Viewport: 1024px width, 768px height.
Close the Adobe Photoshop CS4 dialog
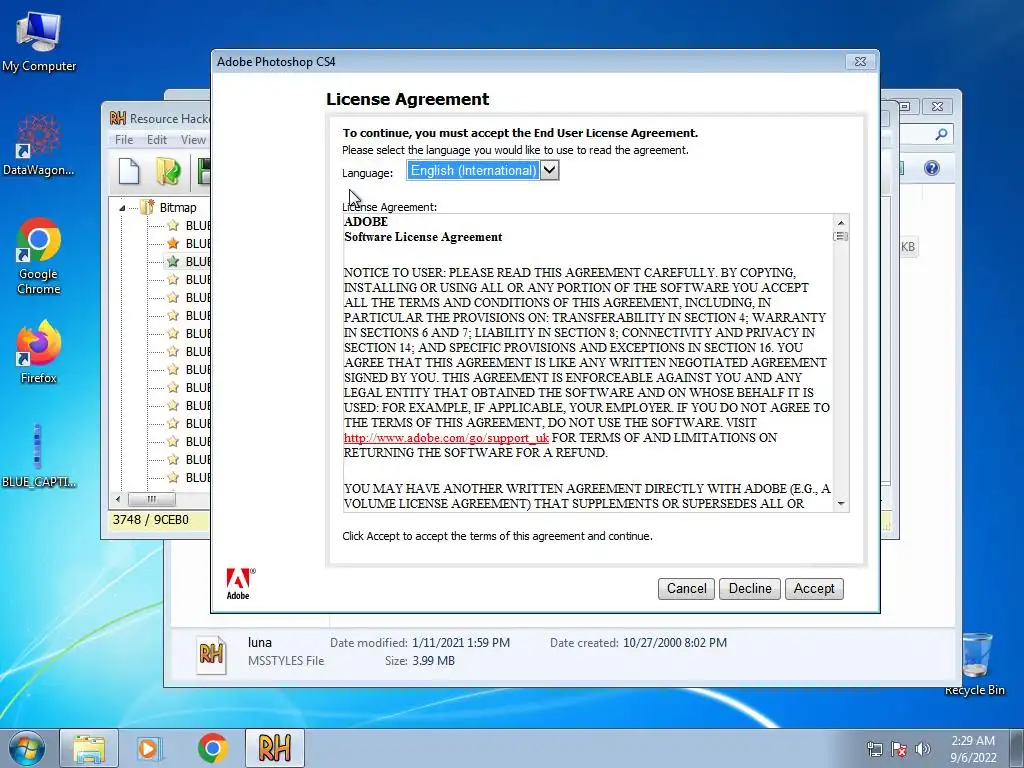860,61
